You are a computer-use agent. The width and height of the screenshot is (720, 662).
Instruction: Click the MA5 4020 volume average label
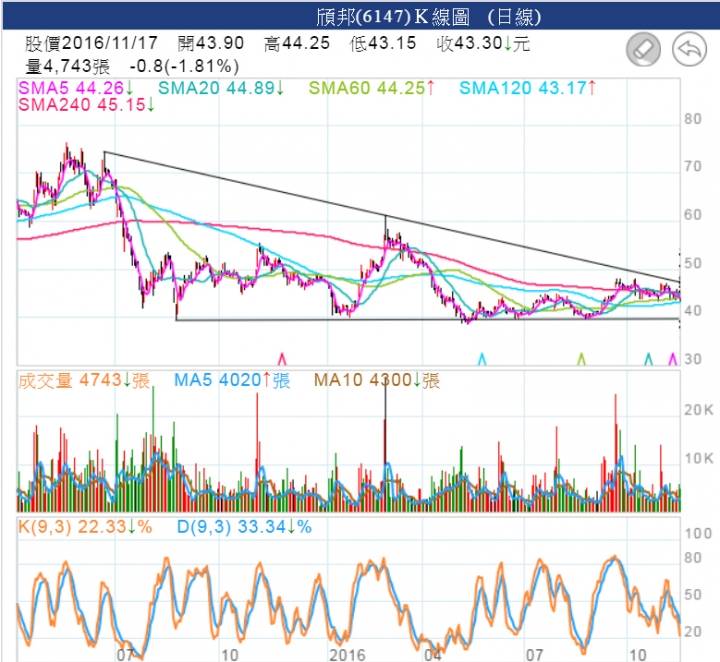click(232, 380)
